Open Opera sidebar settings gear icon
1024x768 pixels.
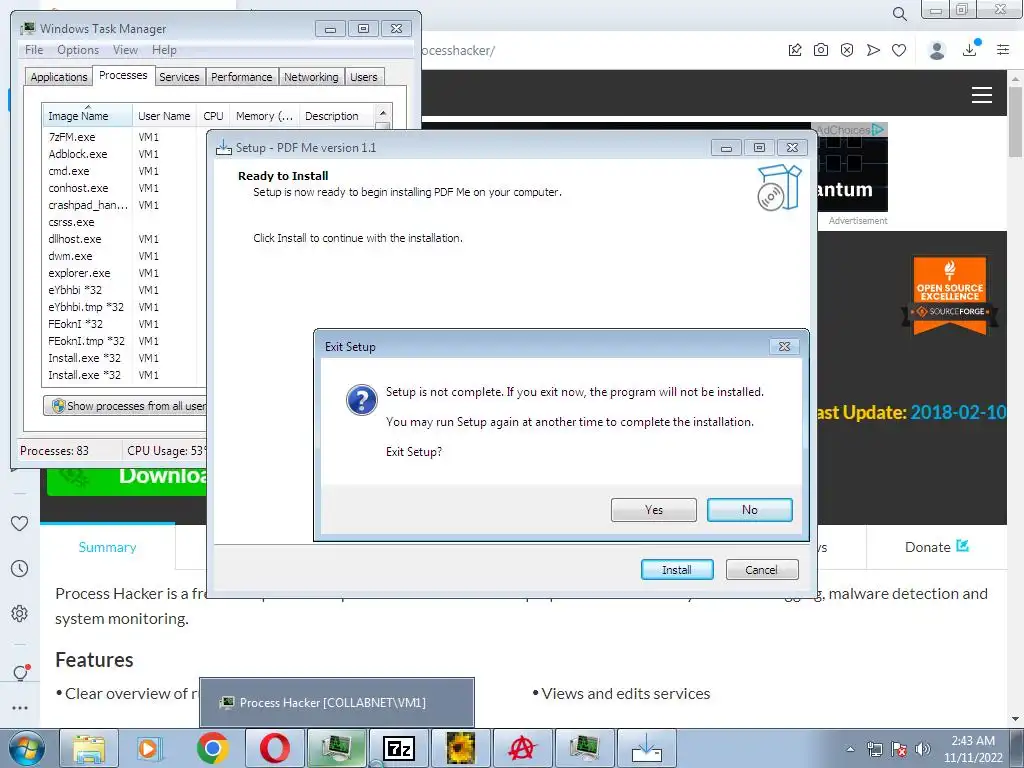[x=20, y=614]
